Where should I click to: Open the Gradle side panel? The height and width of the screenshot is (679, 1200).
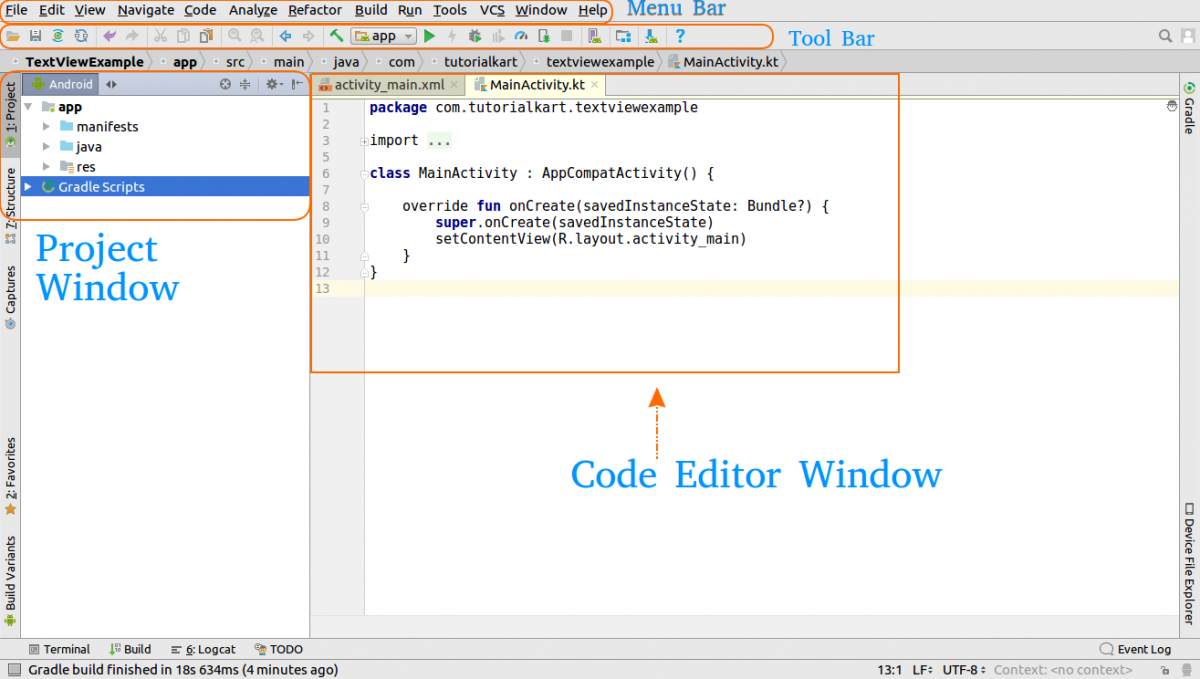pyautogui.click(x=1189, y=110)
